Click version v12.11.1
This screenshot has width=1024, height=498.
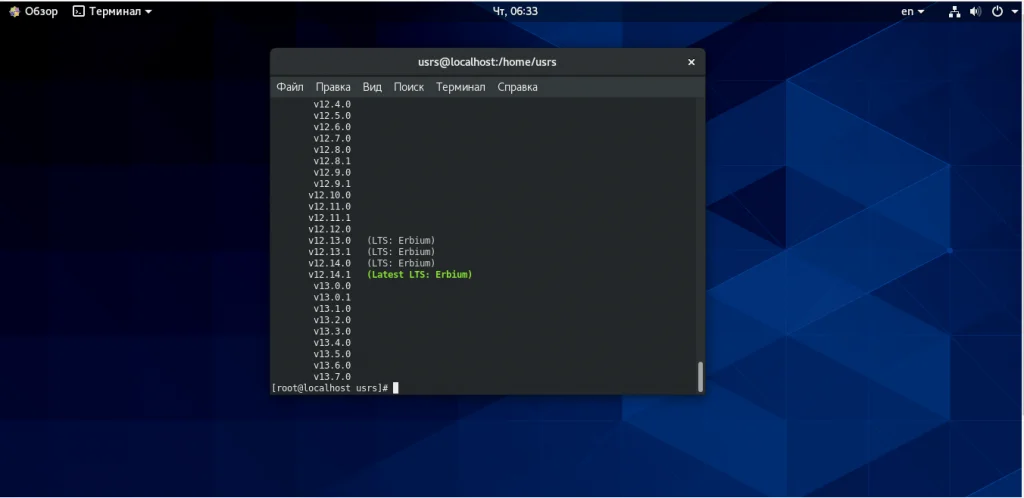tap(330, 218)
